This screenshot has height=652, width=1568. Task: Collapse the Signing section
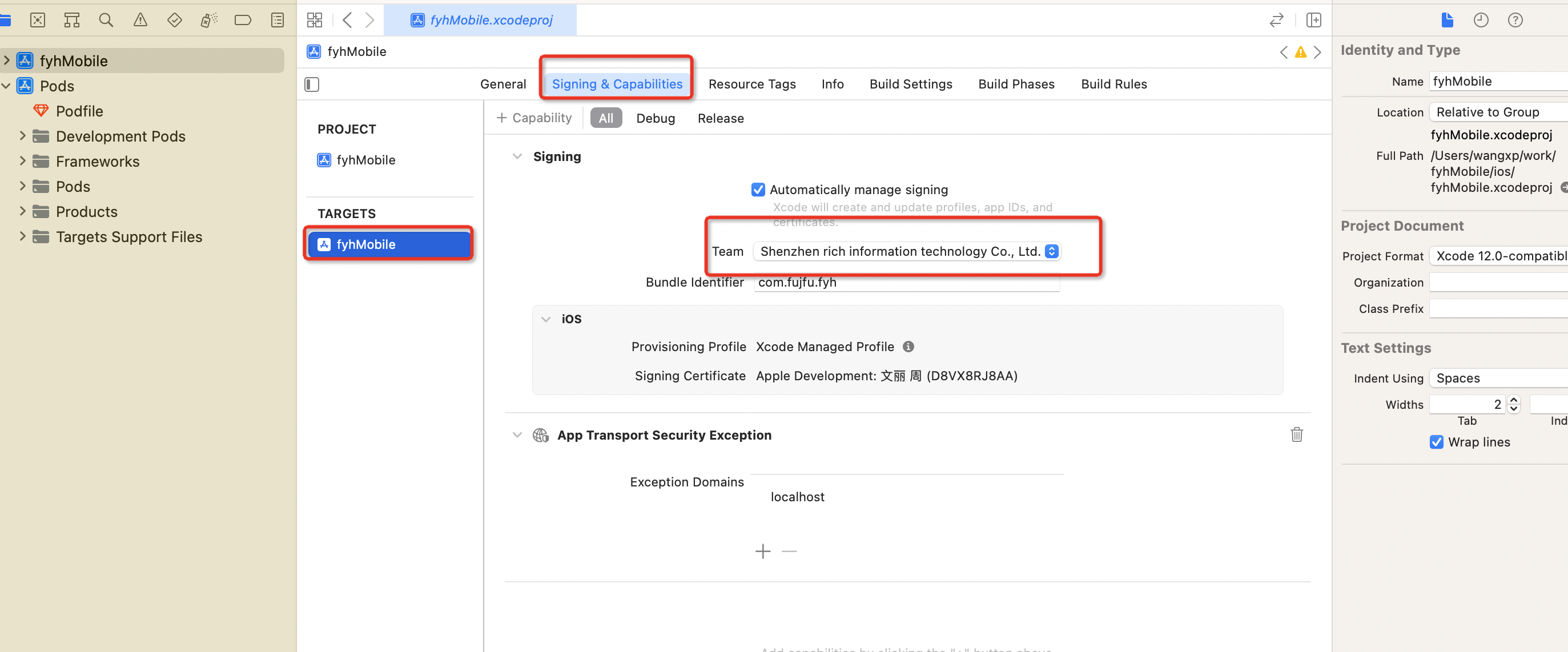pos(517,156)
